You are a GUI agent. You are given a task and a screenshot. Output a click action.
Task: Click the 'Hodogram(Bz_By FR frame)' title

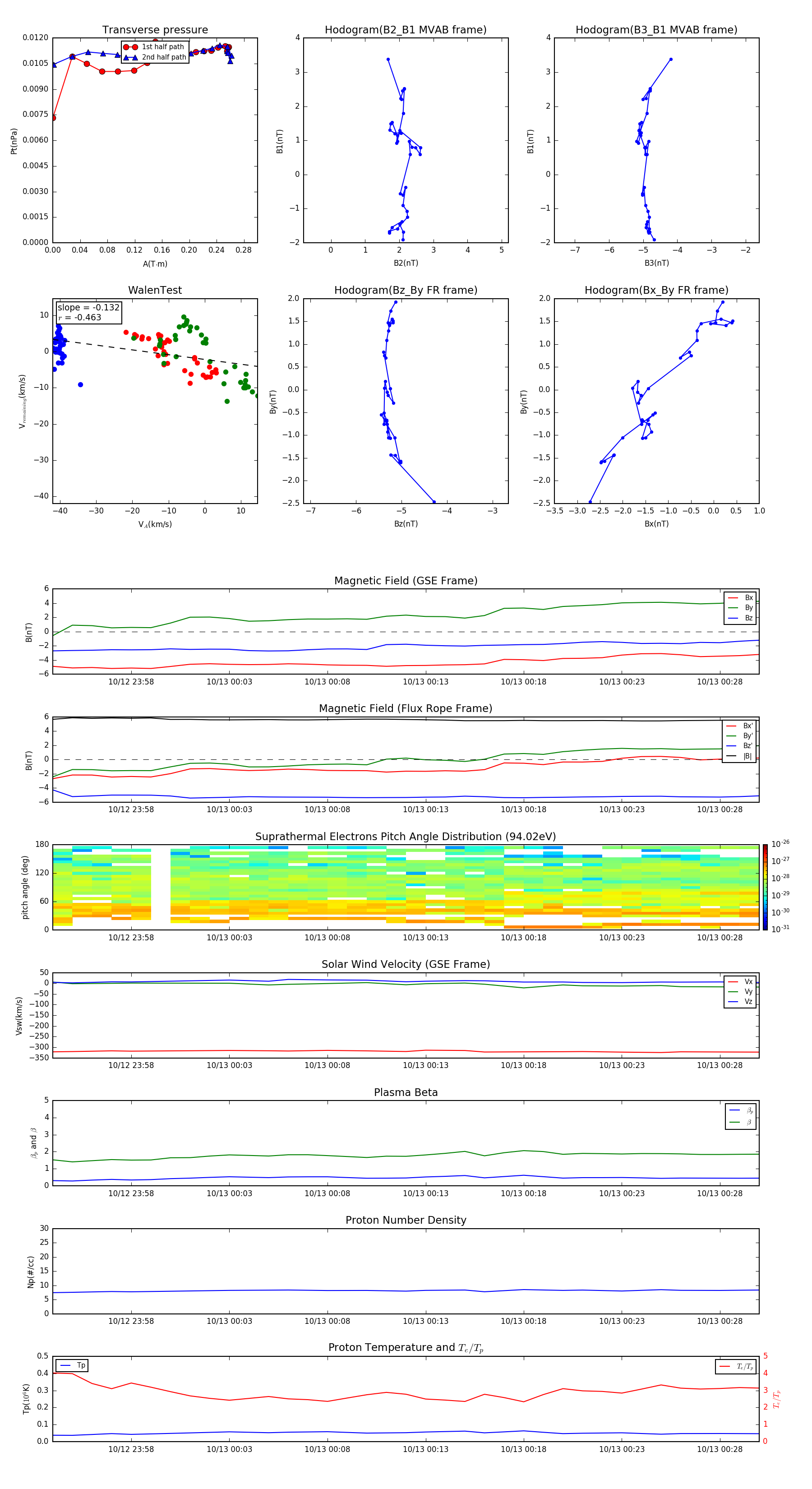coord(406,290)
